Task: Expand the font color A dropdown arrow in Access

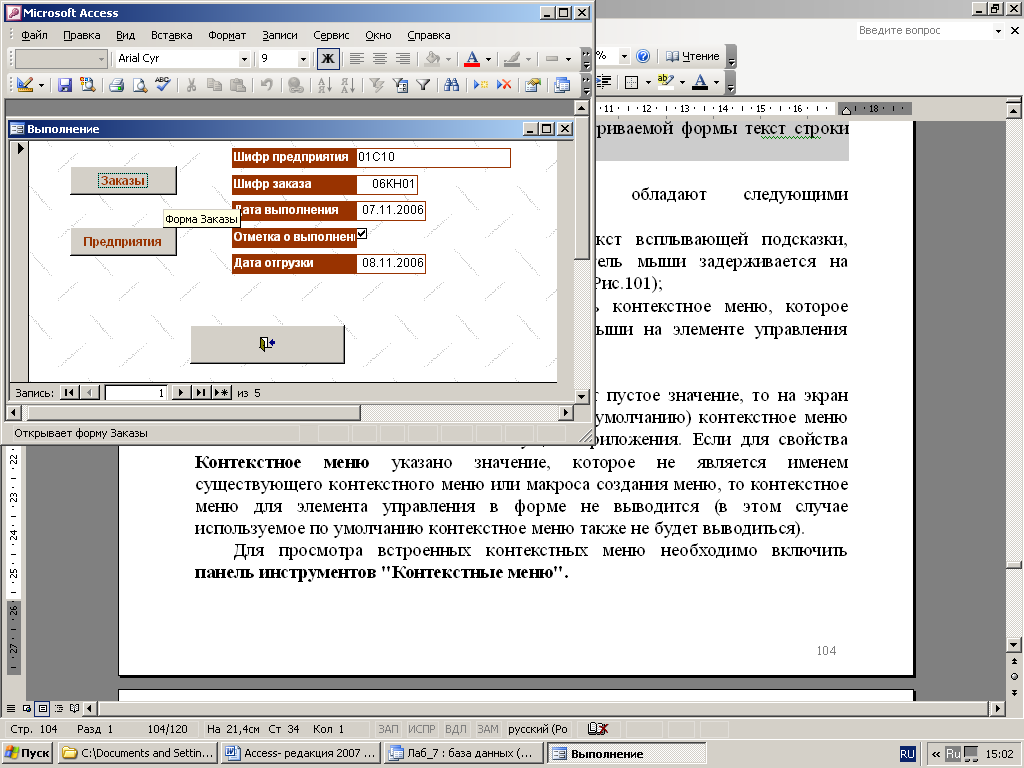Action: [x=488, y=59]
